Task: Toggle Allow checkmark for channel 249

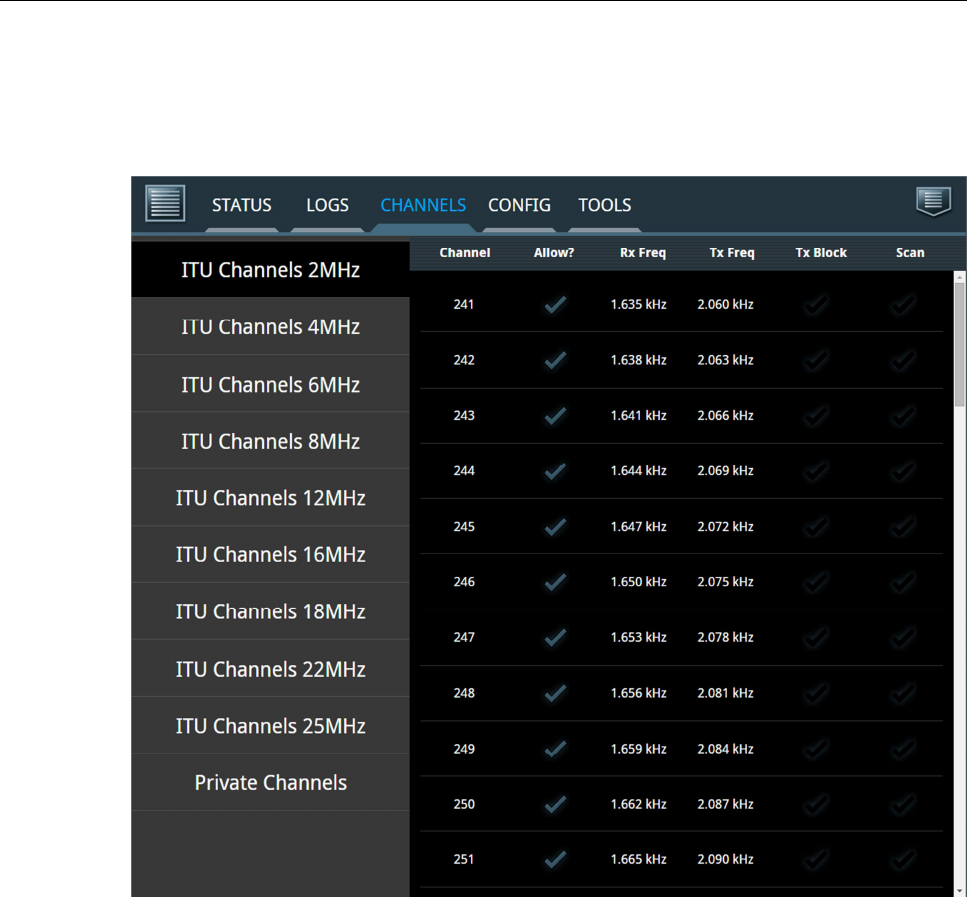Action: [x=555, y=748]
